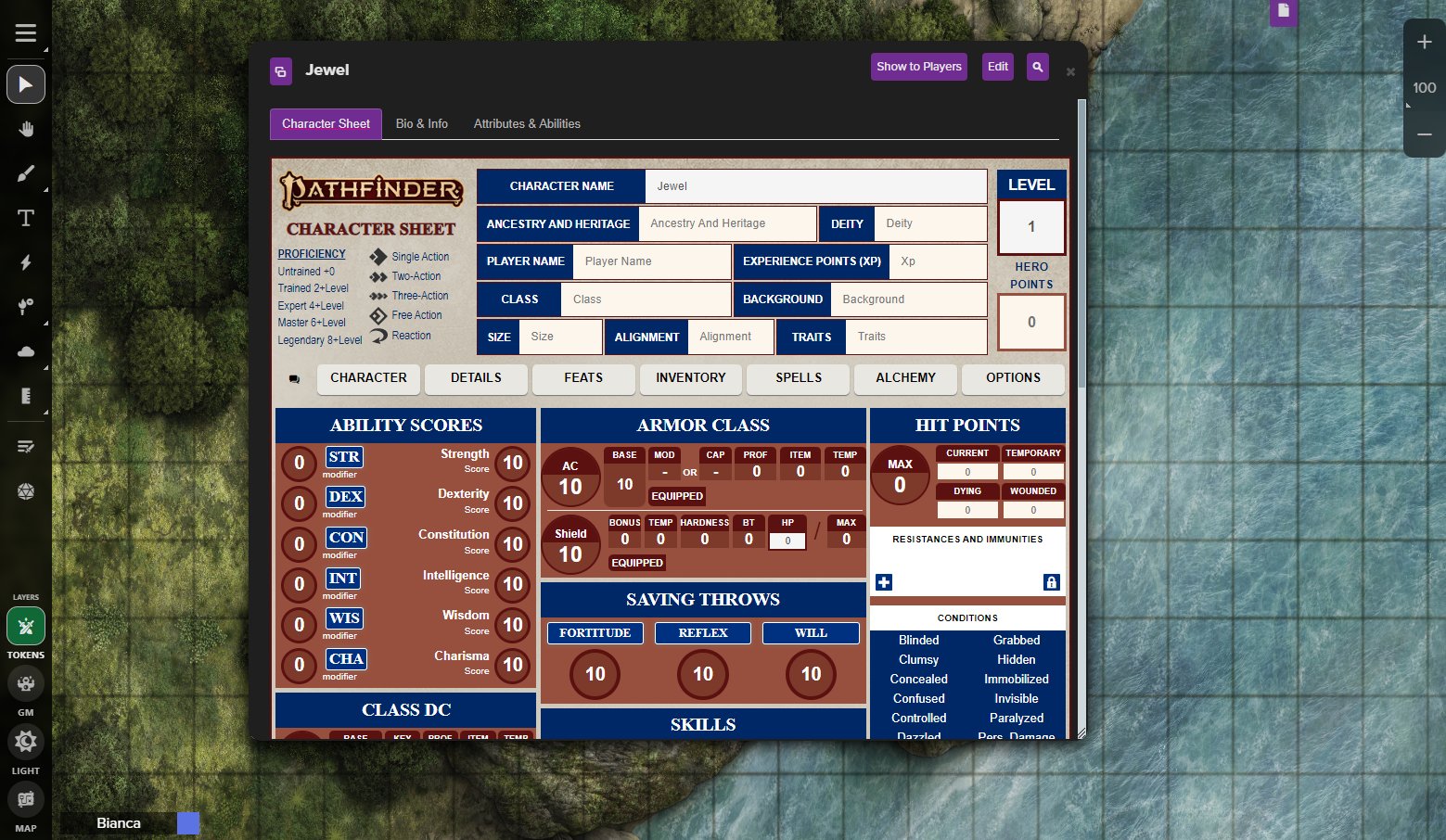Click the Hero Points value box
Viewport: 1446px width, 840px height.
[1031, 323]
